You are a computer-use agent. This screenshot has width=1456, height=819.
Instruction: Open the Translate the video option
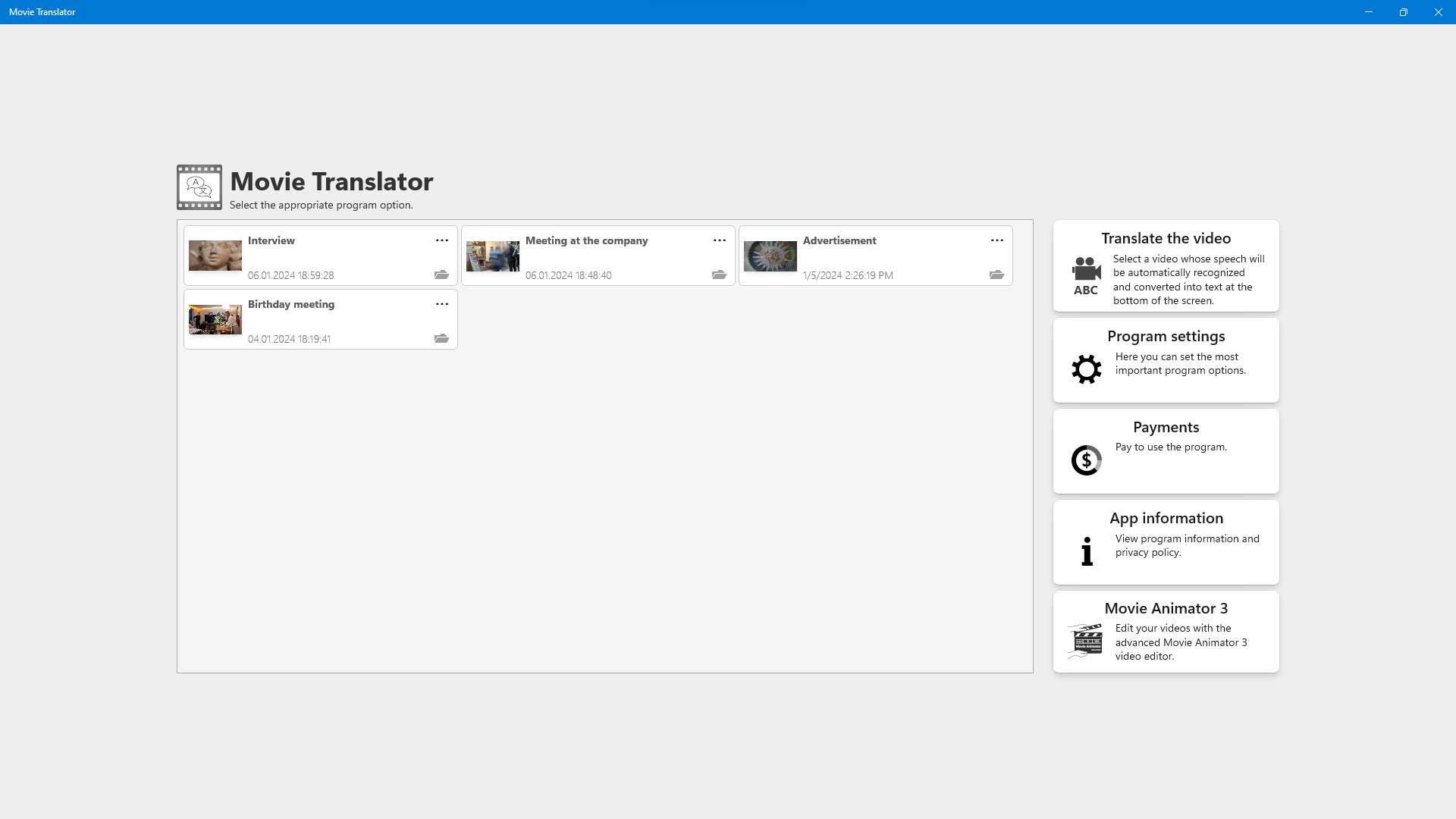click(x=1166, y=265)
